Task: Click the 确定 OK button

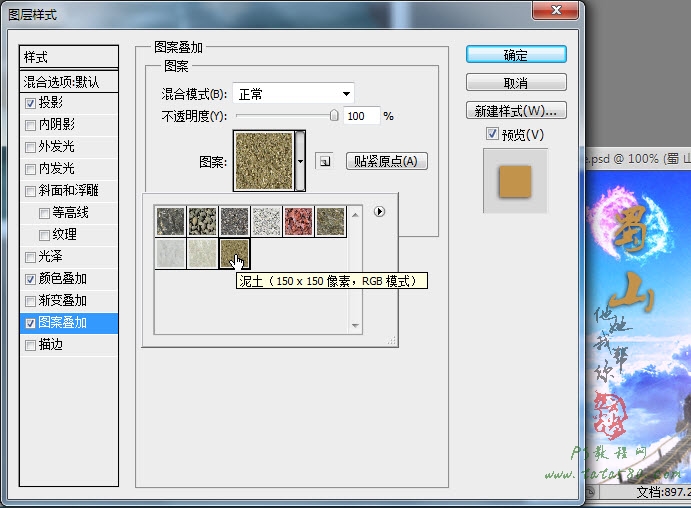Action: [516, 55]
